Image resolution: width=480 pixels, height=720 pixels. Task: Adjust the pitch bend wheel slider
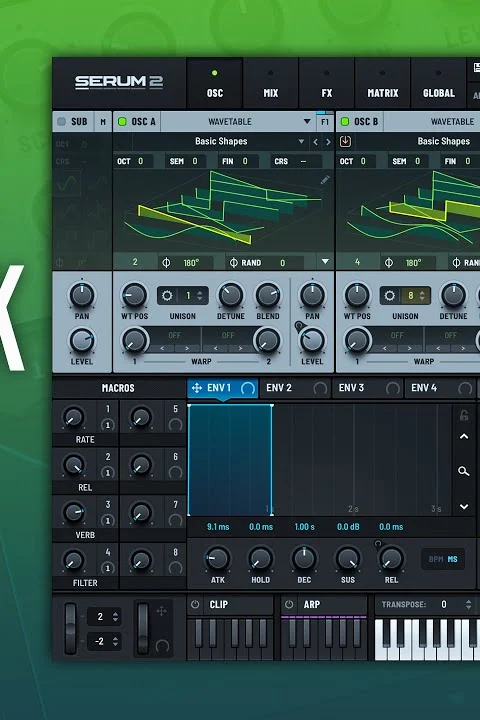tap(71, 629)
